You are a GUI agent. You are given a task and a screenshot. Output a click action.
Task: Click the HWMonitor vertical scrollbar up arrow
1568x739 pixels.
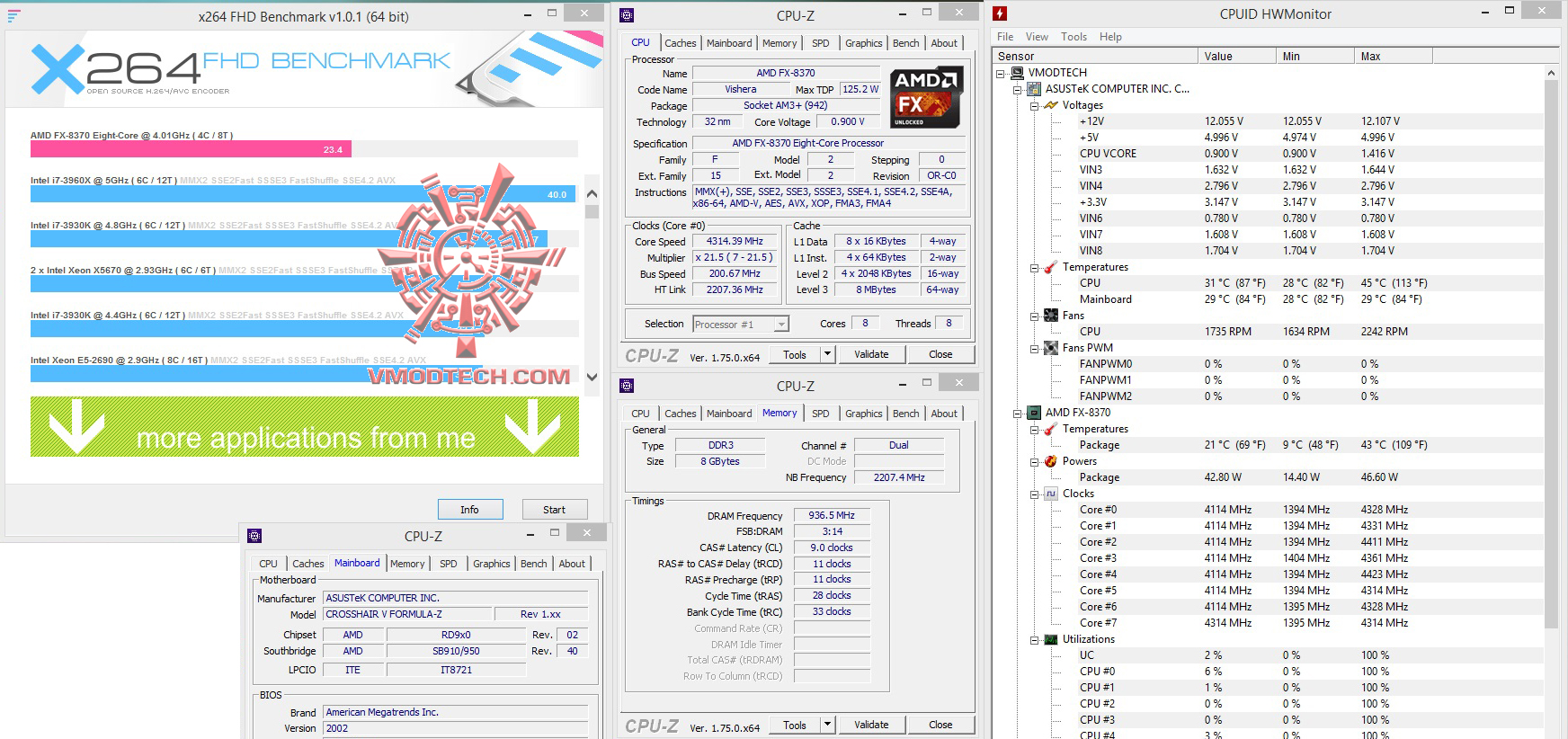pyautogui.click(x=1551, y=73)
